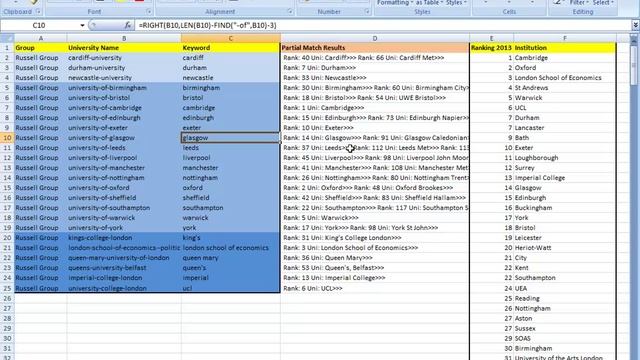Select column F header

click(565, 38)
